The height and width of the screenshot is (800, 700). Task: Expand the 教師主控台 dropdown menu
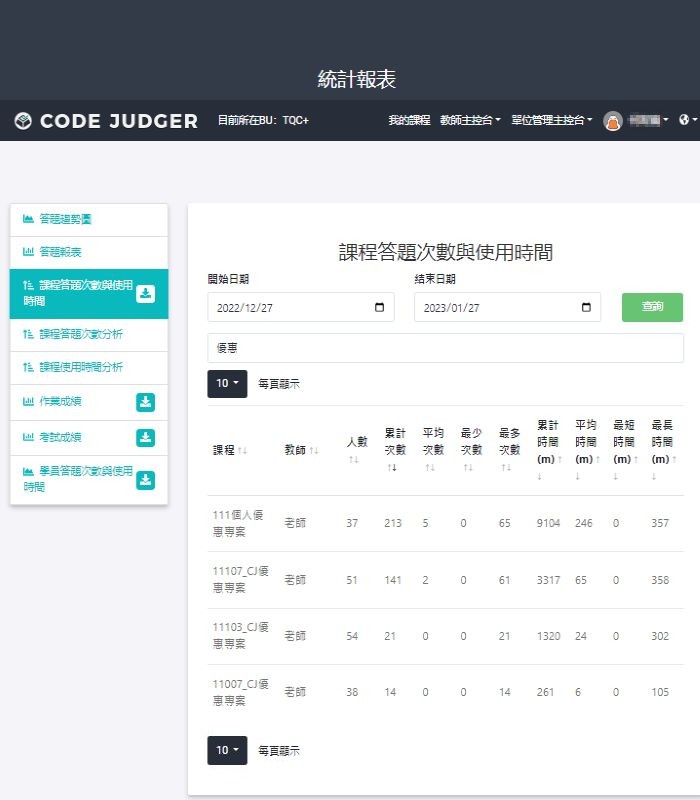470,121
